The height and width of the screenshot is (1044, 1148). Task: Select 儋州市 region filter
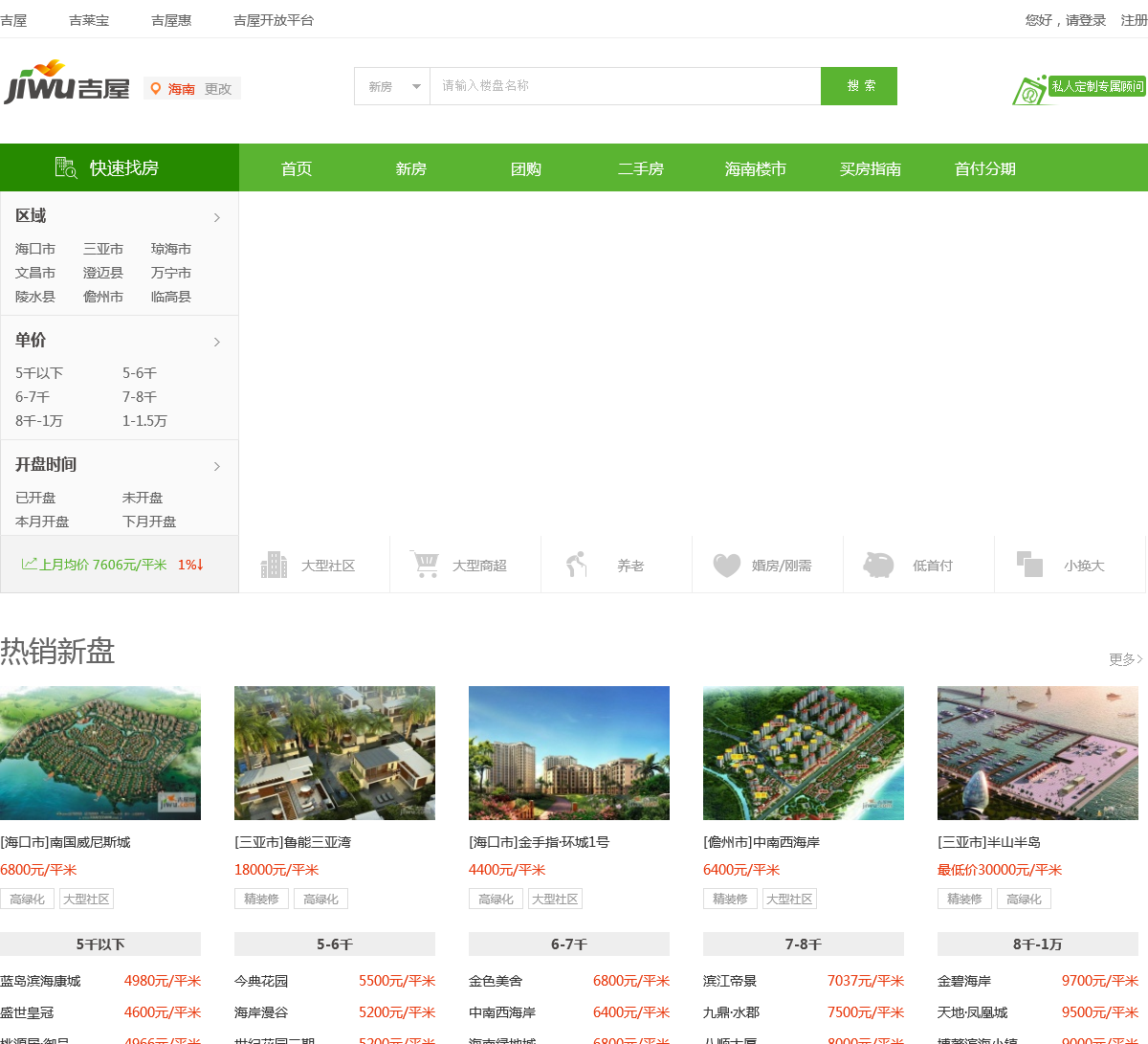click(x=103, y=297)
